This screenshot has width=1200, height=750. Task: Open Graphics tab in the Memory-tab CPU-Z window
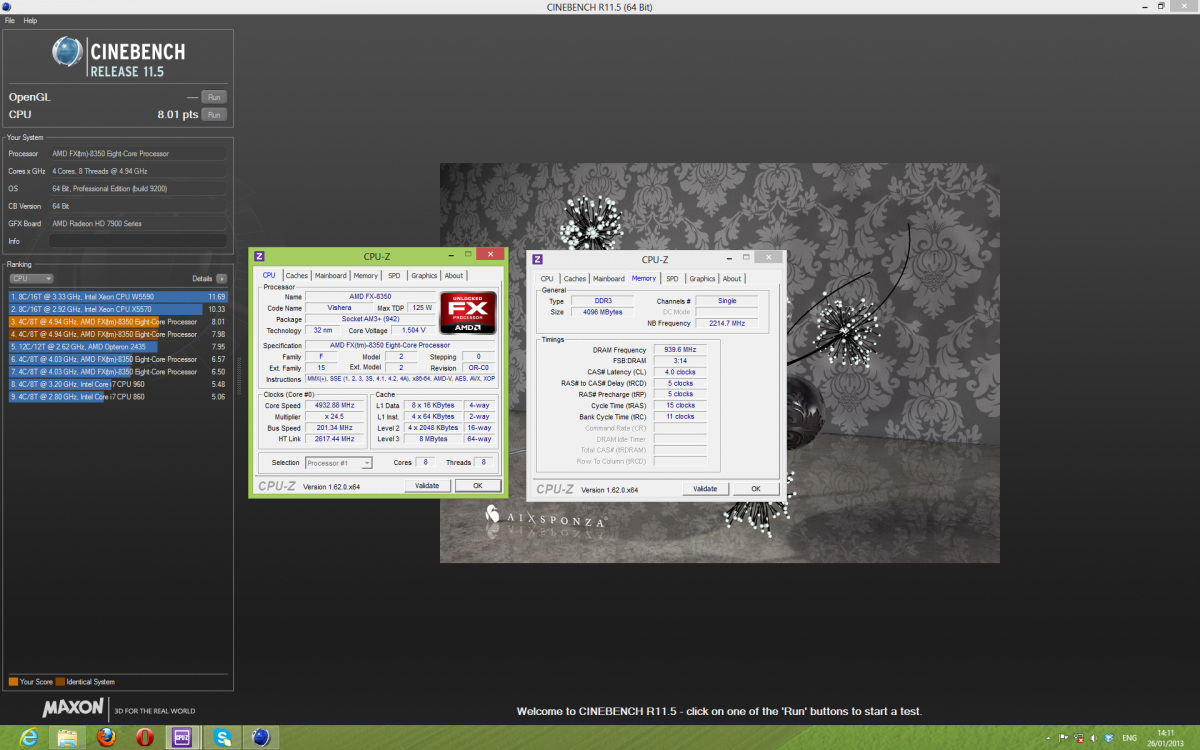click(x=702, y=279)
